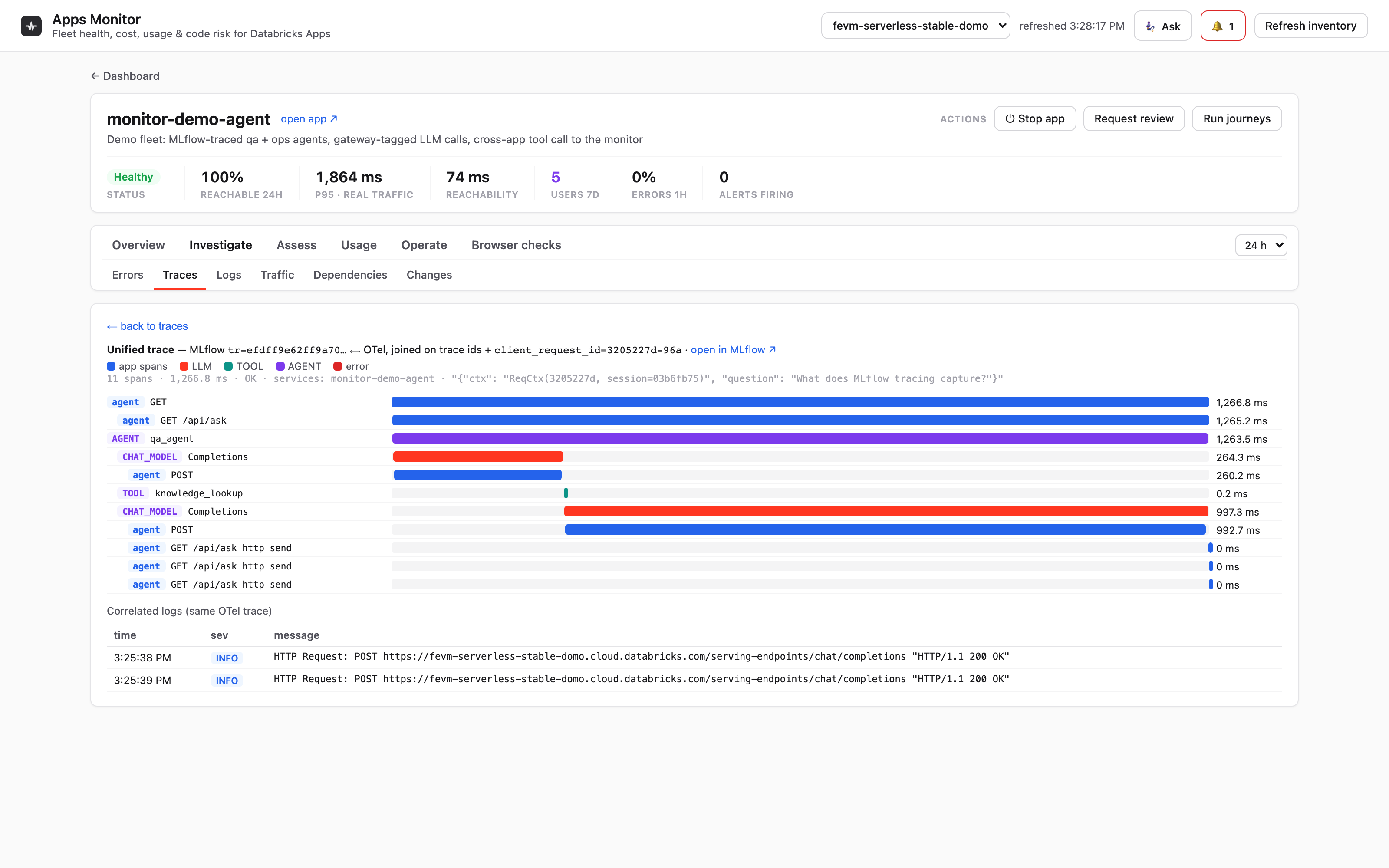Click the purple qa_agent span bar
Viewport: 1389px width, 868px height.
pos(800,439)
